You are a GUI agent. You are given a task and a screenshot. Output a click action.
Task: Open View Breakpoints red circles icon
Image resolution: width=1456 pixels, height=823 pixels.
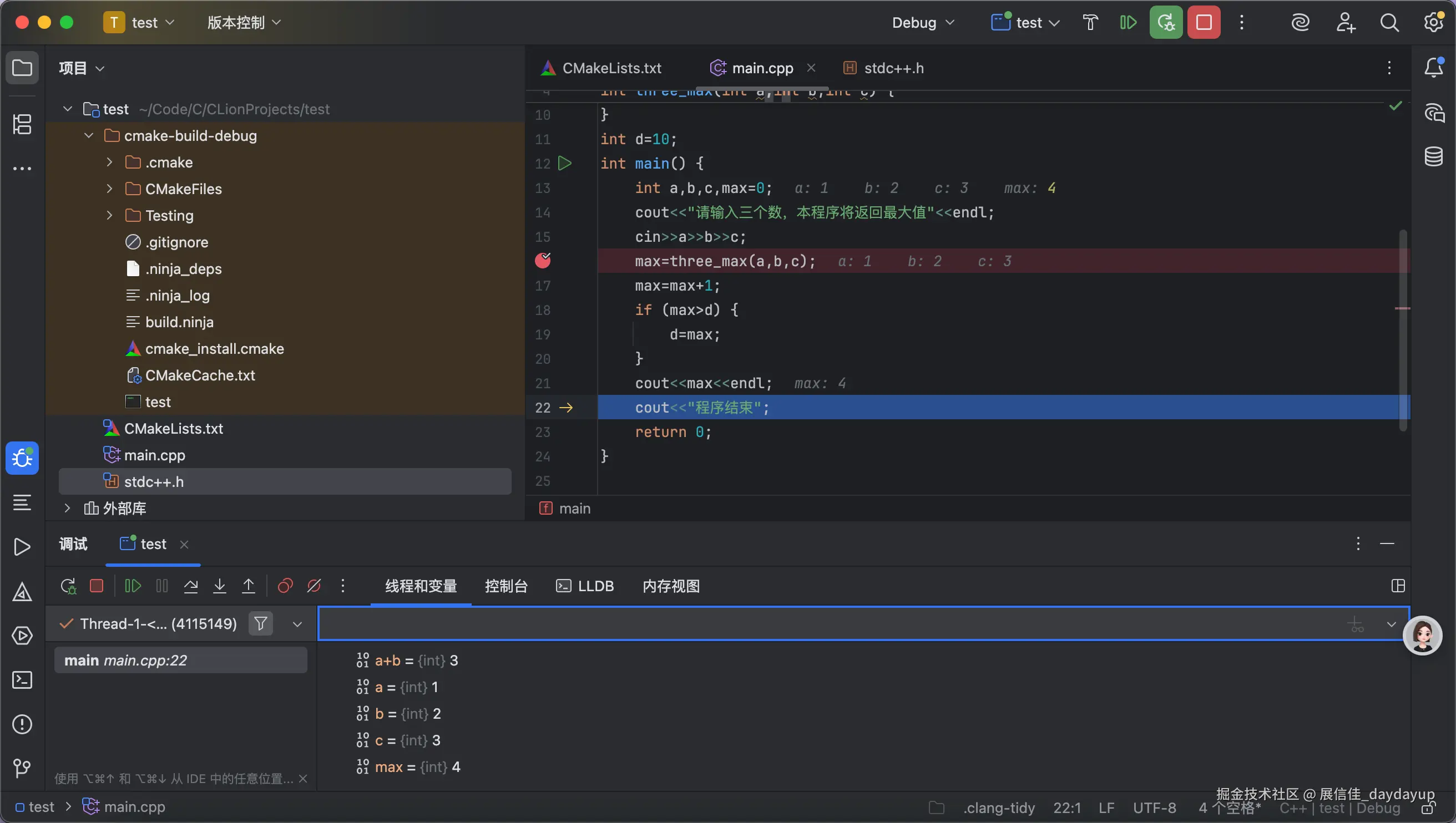[285, 586]
